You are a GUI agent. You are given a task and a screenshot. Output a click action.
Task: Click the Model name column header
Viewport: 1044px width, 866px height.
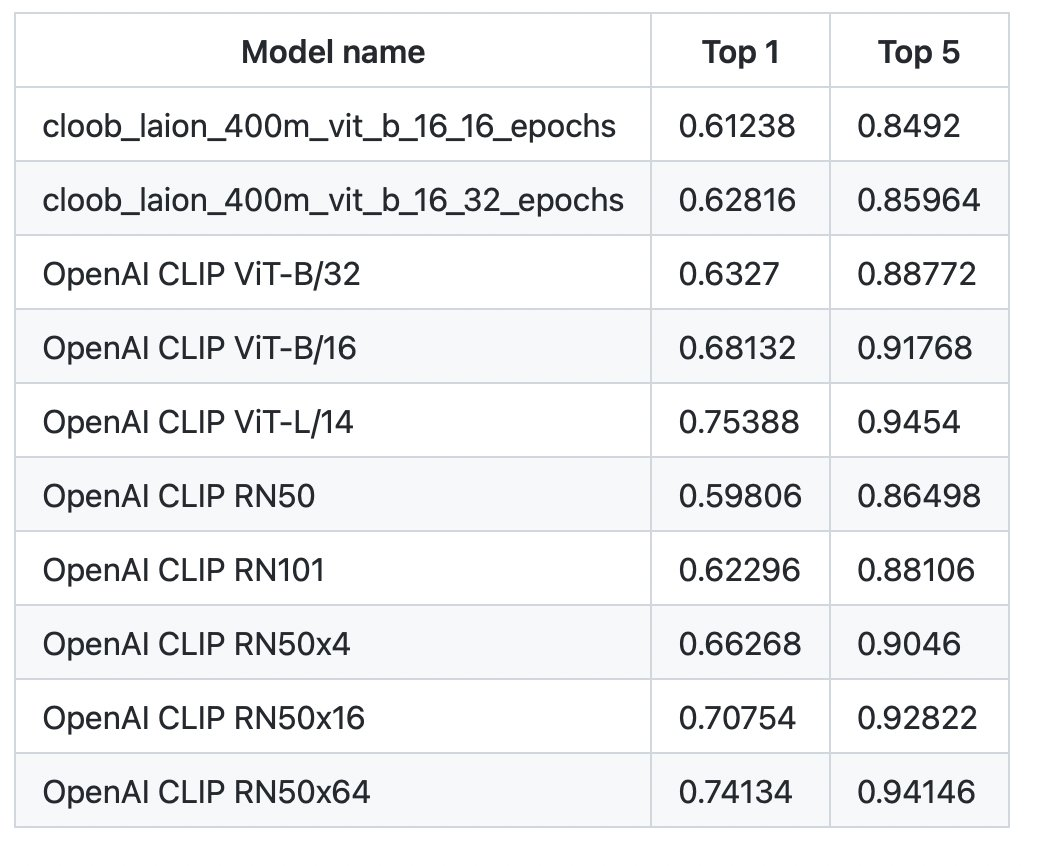333,52
